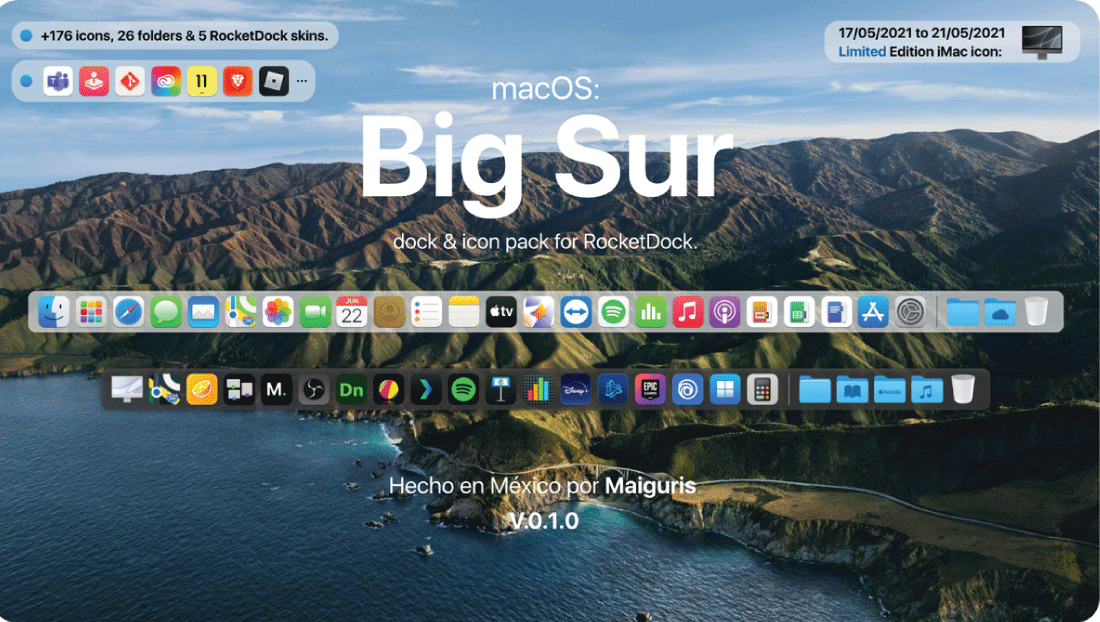Image resolution: width=1100 pixels, height=622 pixels.
Task: Click the Limited Edition iMac icon
Action: pos(1042,42)
